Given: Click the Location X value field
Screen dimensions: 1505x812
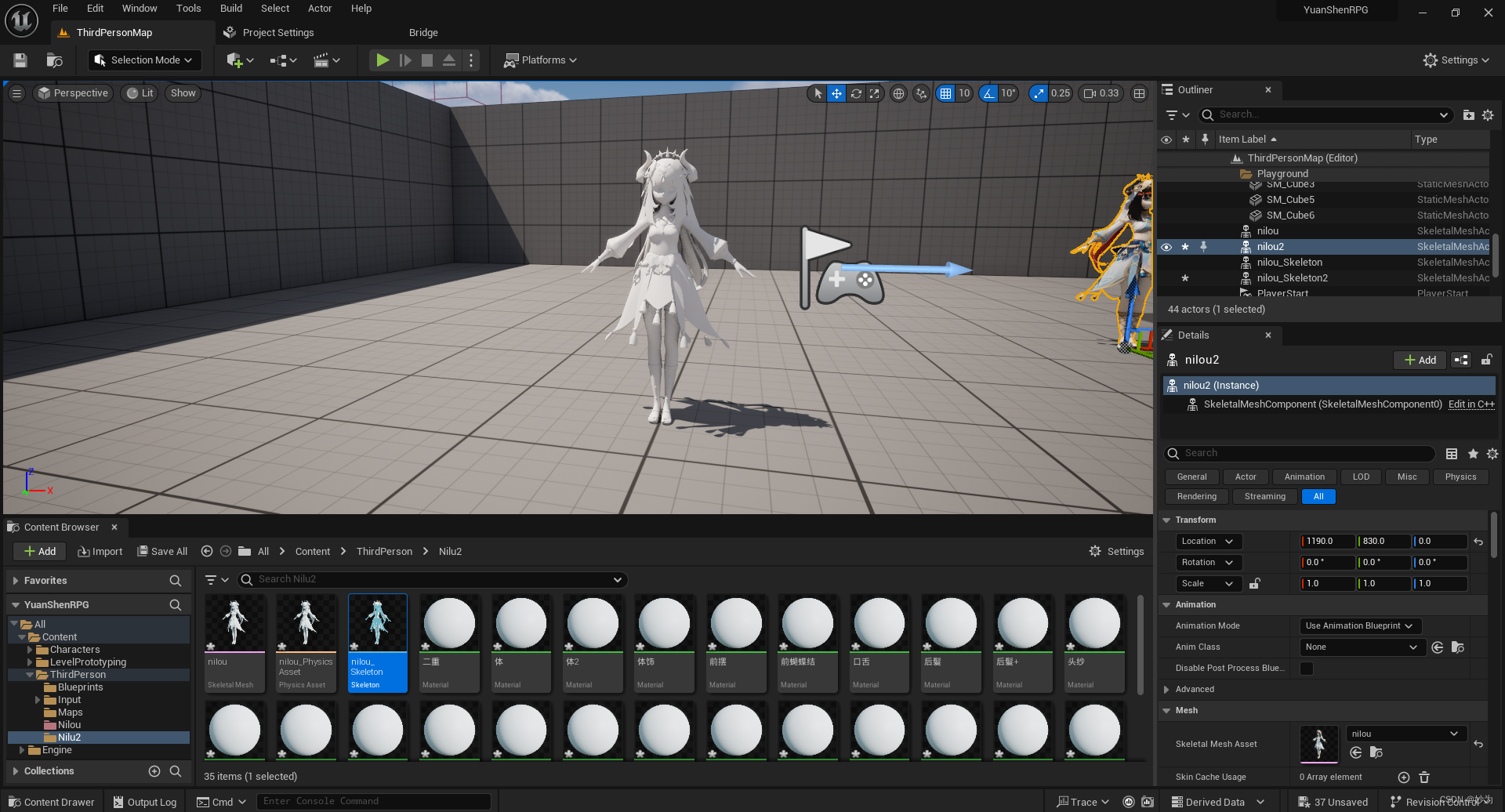Looking at the screenshot, I should click(x=1328, y=542).
